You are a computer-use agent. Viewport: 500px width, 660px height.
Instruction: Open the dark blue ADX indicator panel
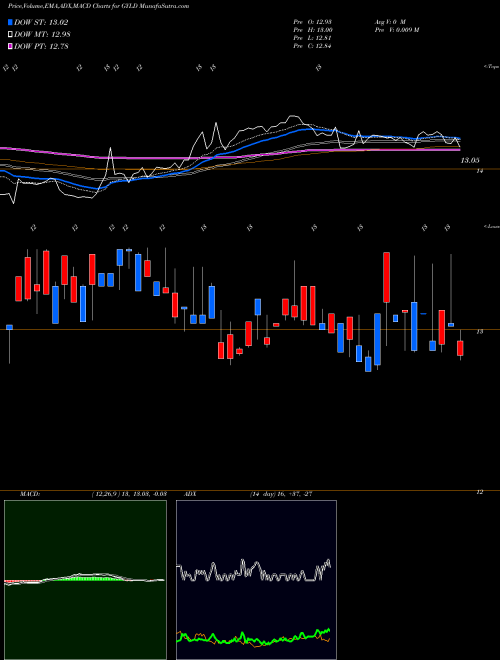point(256,580)
